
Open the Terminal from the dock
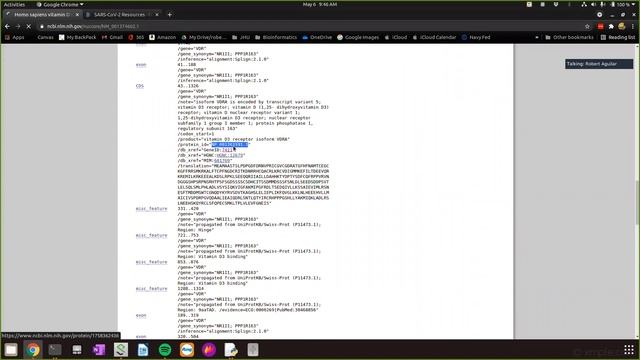click(x=55, y=350)
